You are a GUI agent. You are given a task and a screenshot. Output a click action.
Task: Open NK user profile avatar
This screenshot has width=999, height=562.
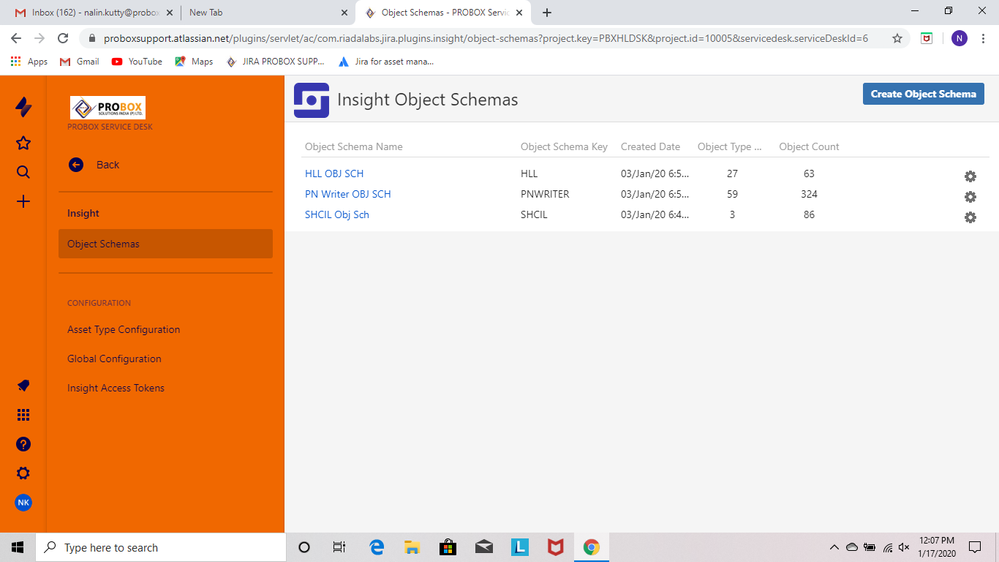click(24, 503)
